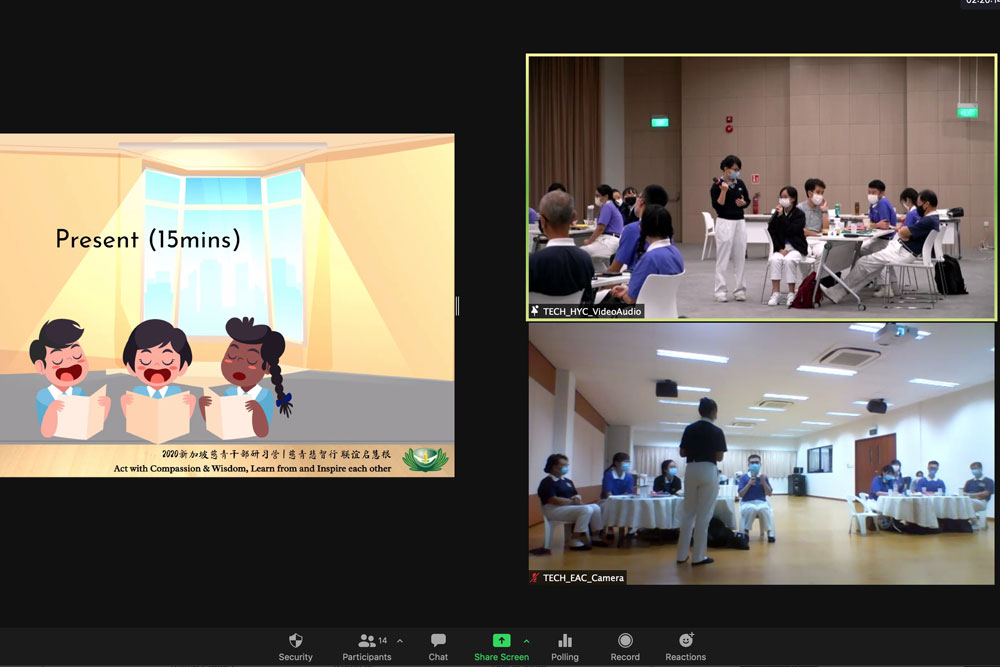This screenshot has width=1000, height=667.
Task: Click the shared slide showing Present (15mins)
Action: [227, 305]
